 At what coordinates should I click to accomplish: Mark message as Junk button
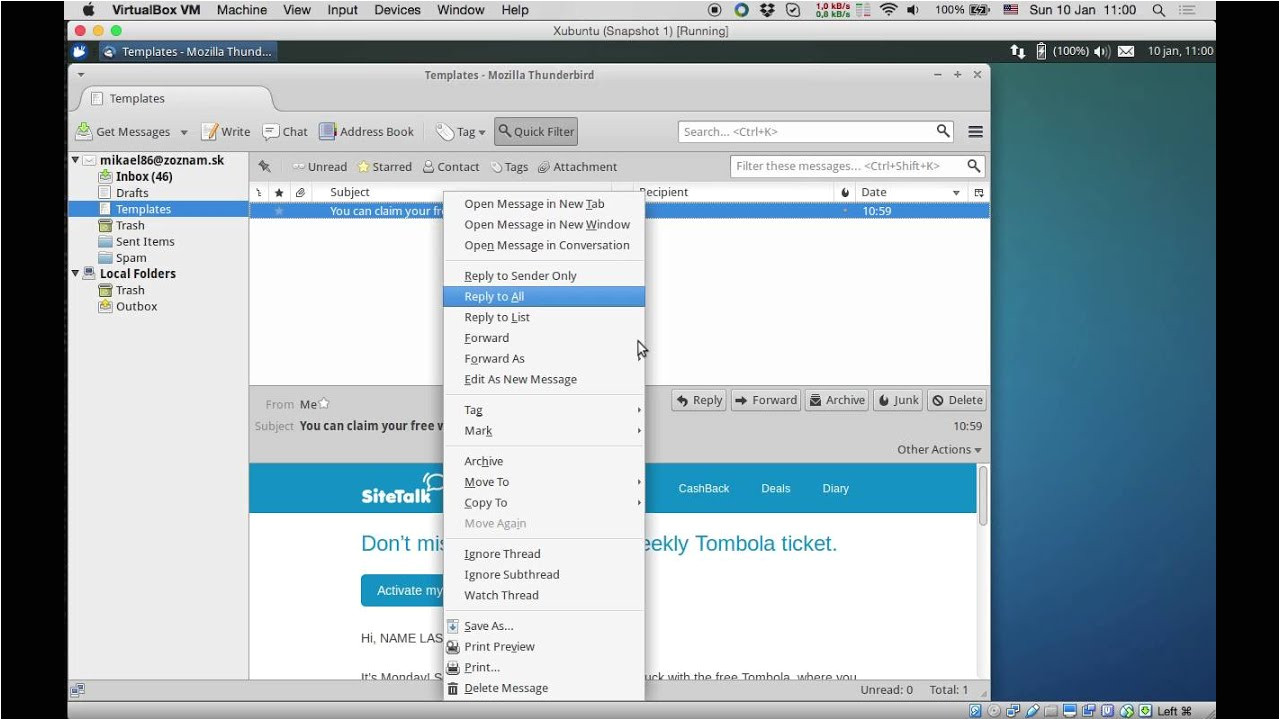click(x=898, y=400)
